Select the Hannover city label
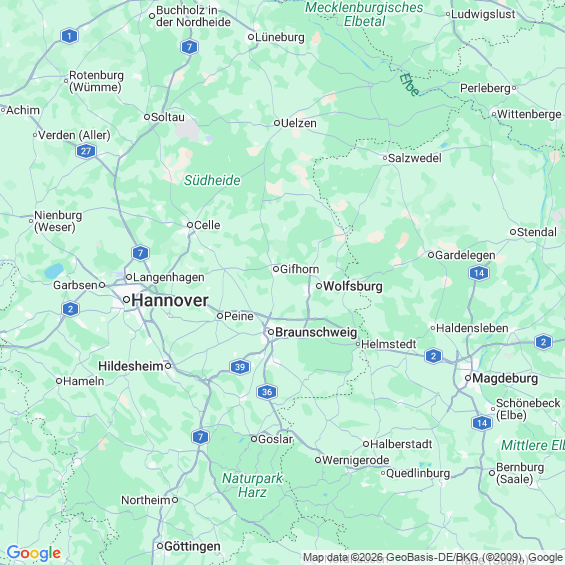The image size is (565, 565). click(170, 300)
